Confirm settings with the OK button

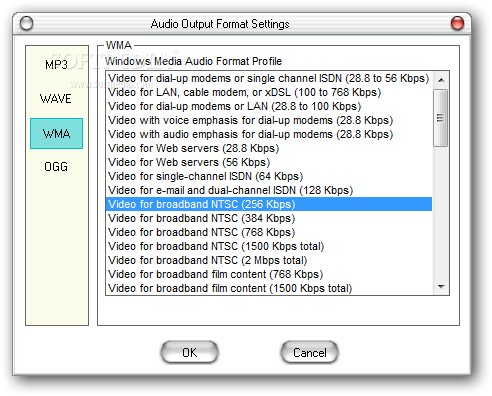pyautogui.click(x=189, y=352)
